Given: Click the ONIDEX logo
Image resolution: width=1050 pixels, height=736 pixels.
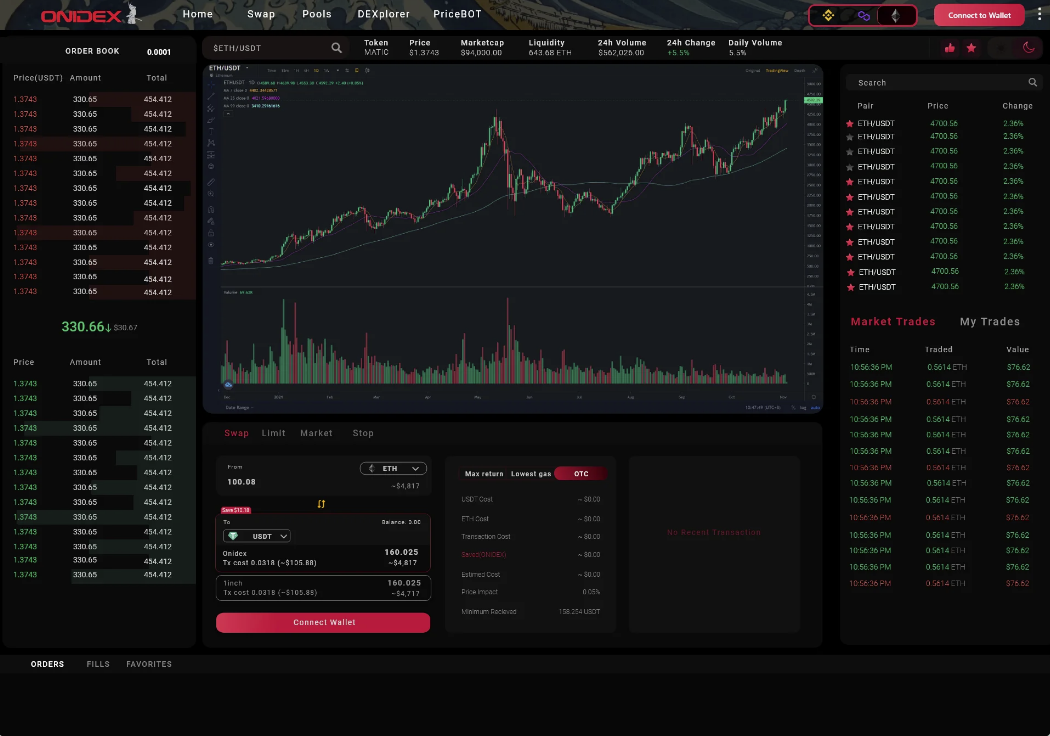Looking at the screenshot, I should tap(91, 15).
